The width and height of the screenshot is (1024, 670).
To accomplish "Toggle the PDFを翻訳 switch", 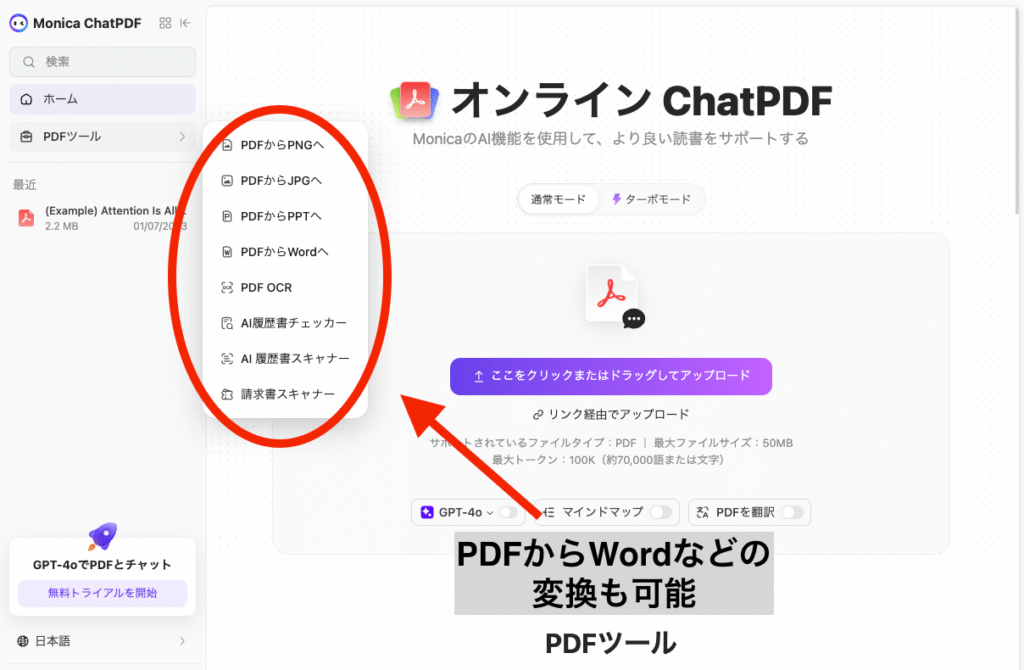I will pos(792,513).
